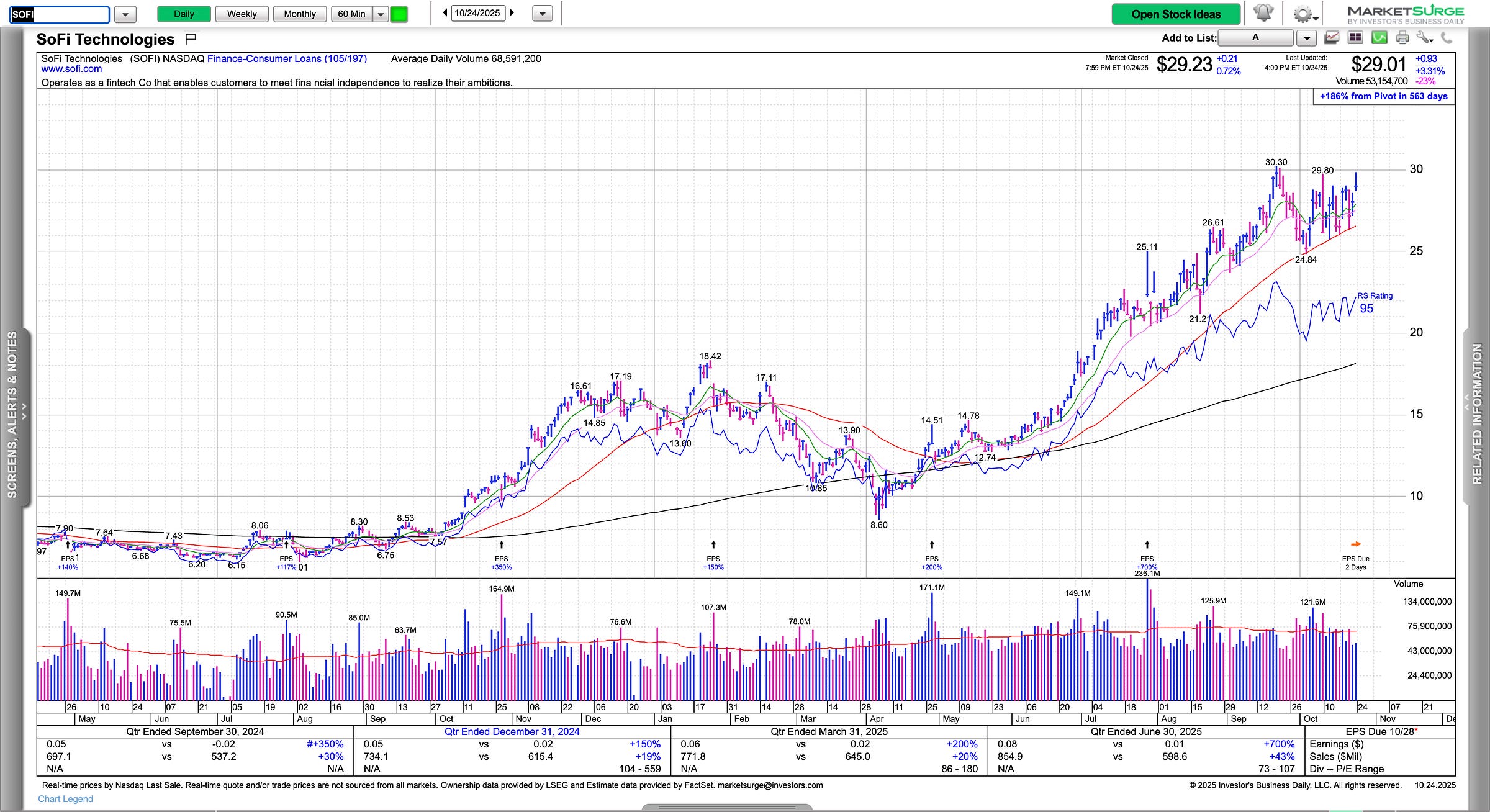Open the 60 Min interval dropdown arrow
This screenshot has height=812, width=1490.
click(381, 14)
